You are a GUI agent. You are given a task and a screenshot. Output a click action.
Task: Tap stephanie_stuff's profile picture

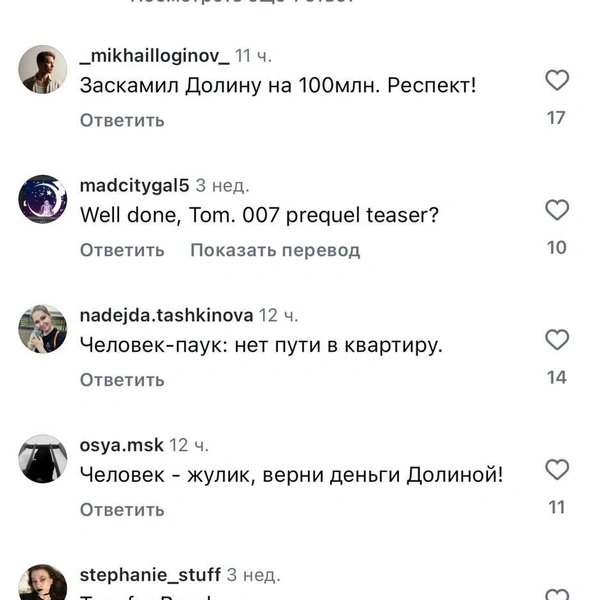(x=43, y=586)
